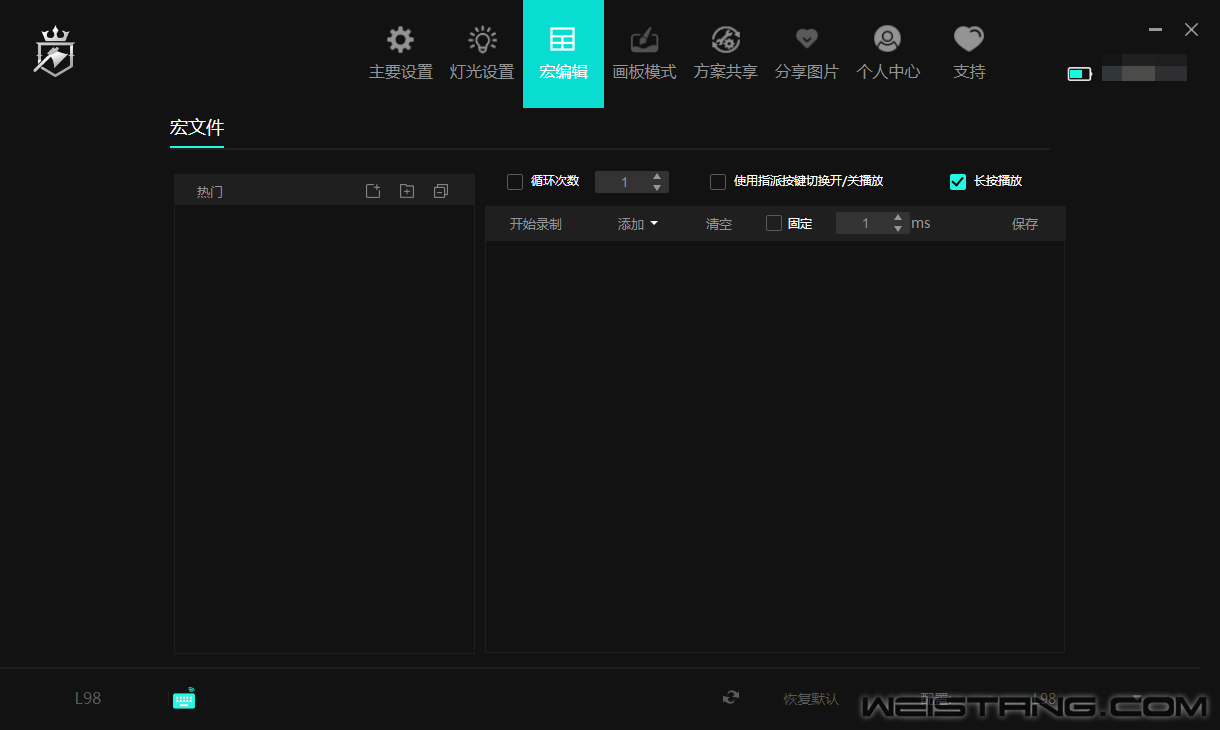Click the crown shield app logo
This screenshot has width=1220, height=730.
pyautogui.click(x=54, y=52)
